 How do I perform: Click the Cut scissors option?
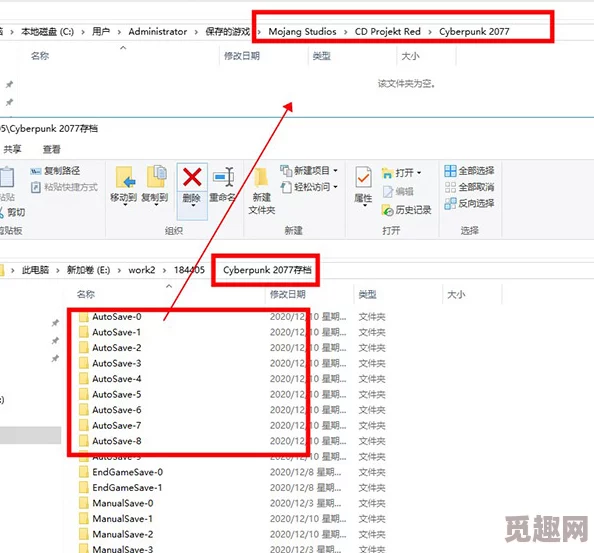point(13,212)
